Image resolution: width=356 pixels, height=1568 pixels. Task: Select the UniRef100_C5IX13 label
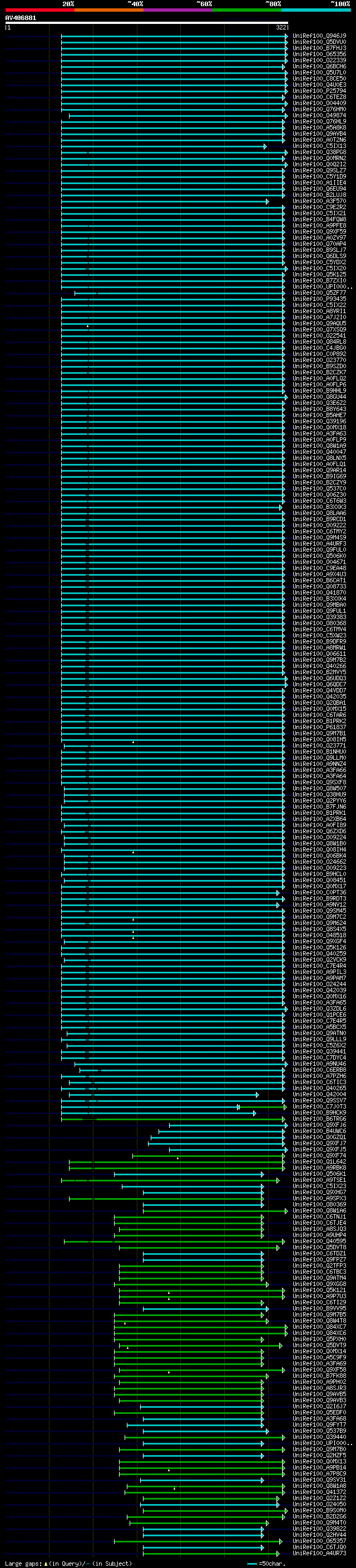[x=319, y=146]
